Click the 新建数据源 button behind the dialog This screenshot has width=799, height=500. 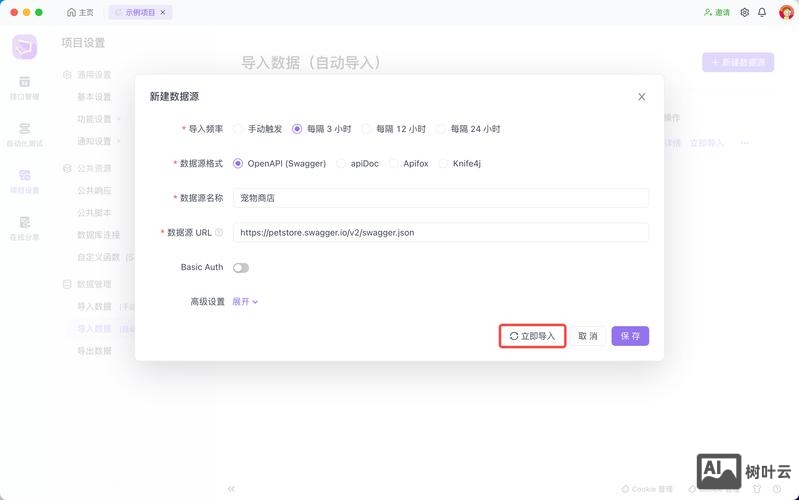[738, 62]
